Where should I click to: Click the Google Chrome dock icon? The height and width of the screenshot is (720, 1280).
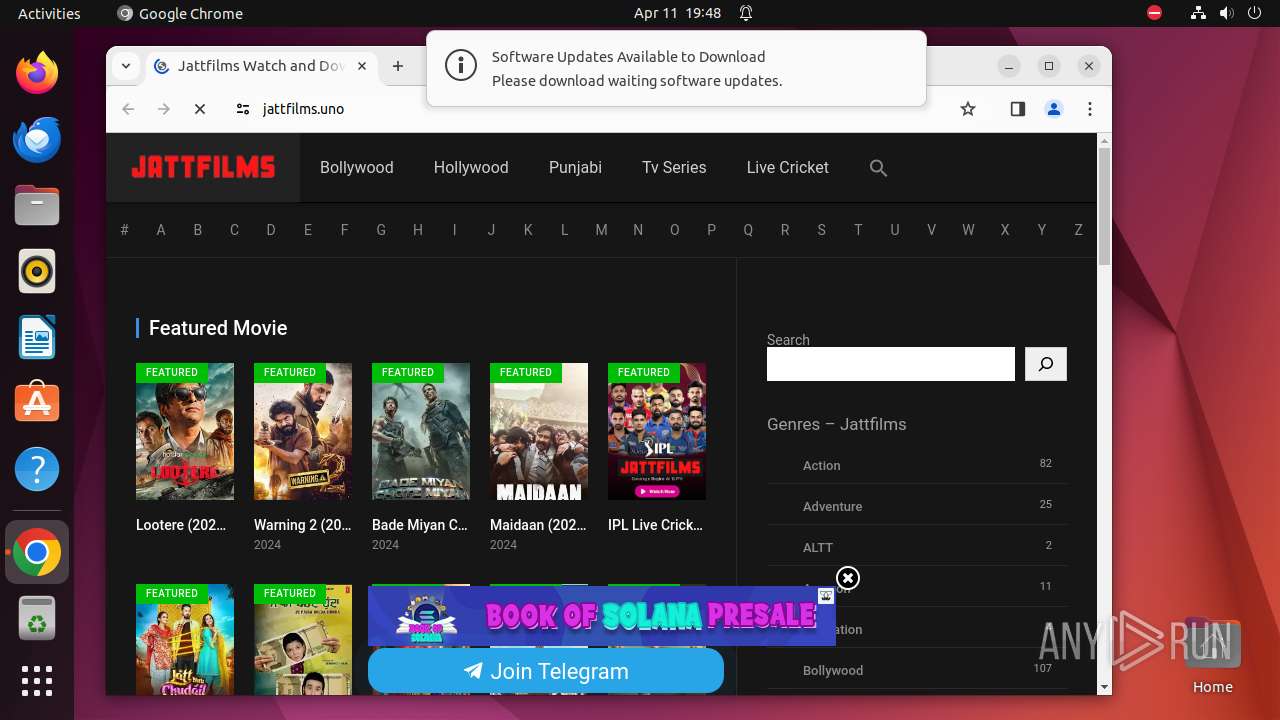[x=37, y=552]
